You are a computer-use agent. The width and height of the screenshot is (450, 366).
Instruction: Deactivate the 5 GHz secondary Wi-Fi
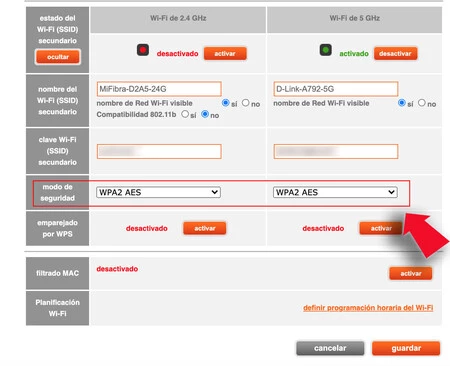click(395, 53)
